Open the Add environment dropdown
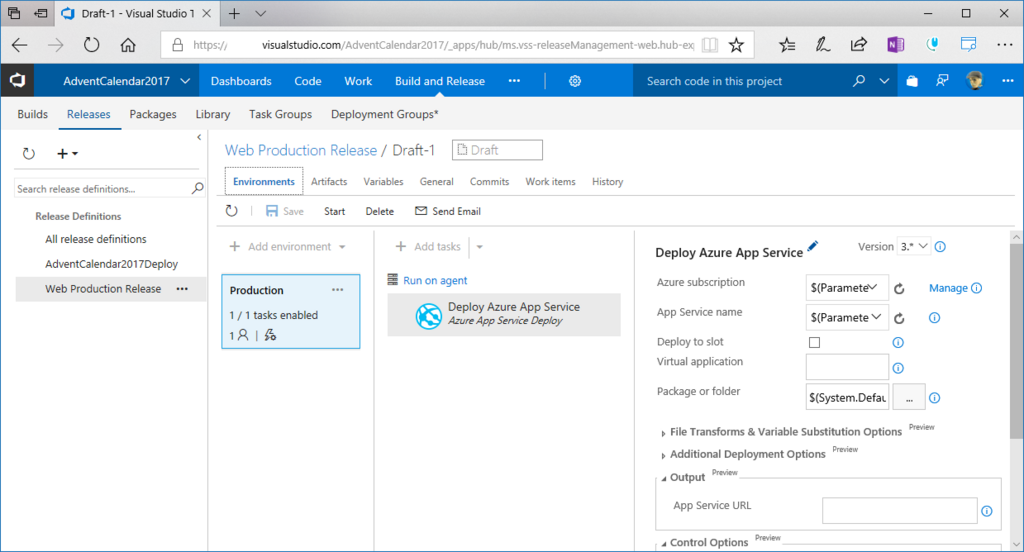The height and width of the screenshot is (552, 1024). point(342,247)
